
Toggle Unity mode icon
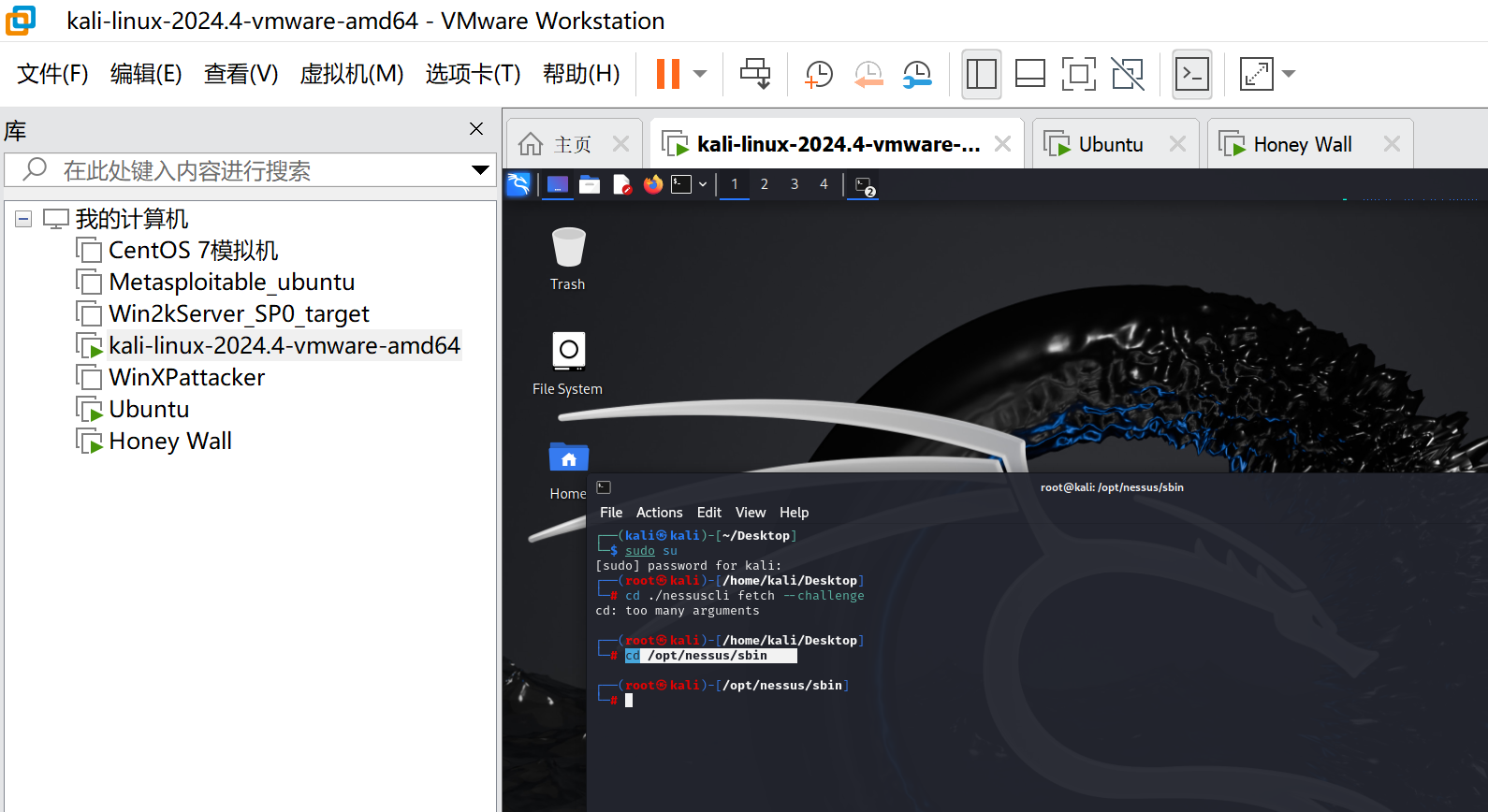click(x=1128, y=74)
